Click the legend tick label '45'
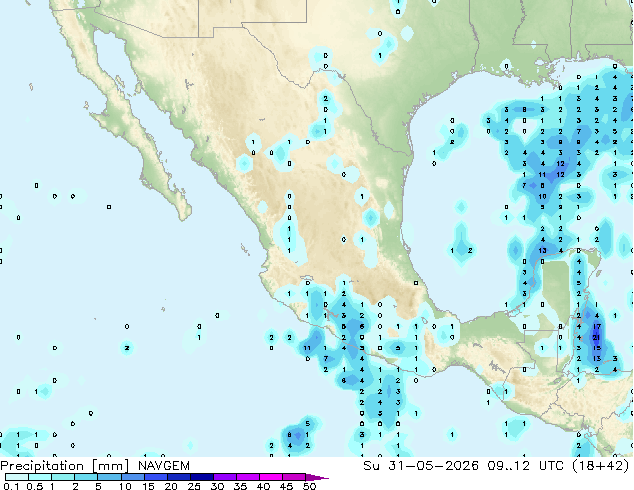Viewport: 634px width, 490px height. [x=286, y=486]
